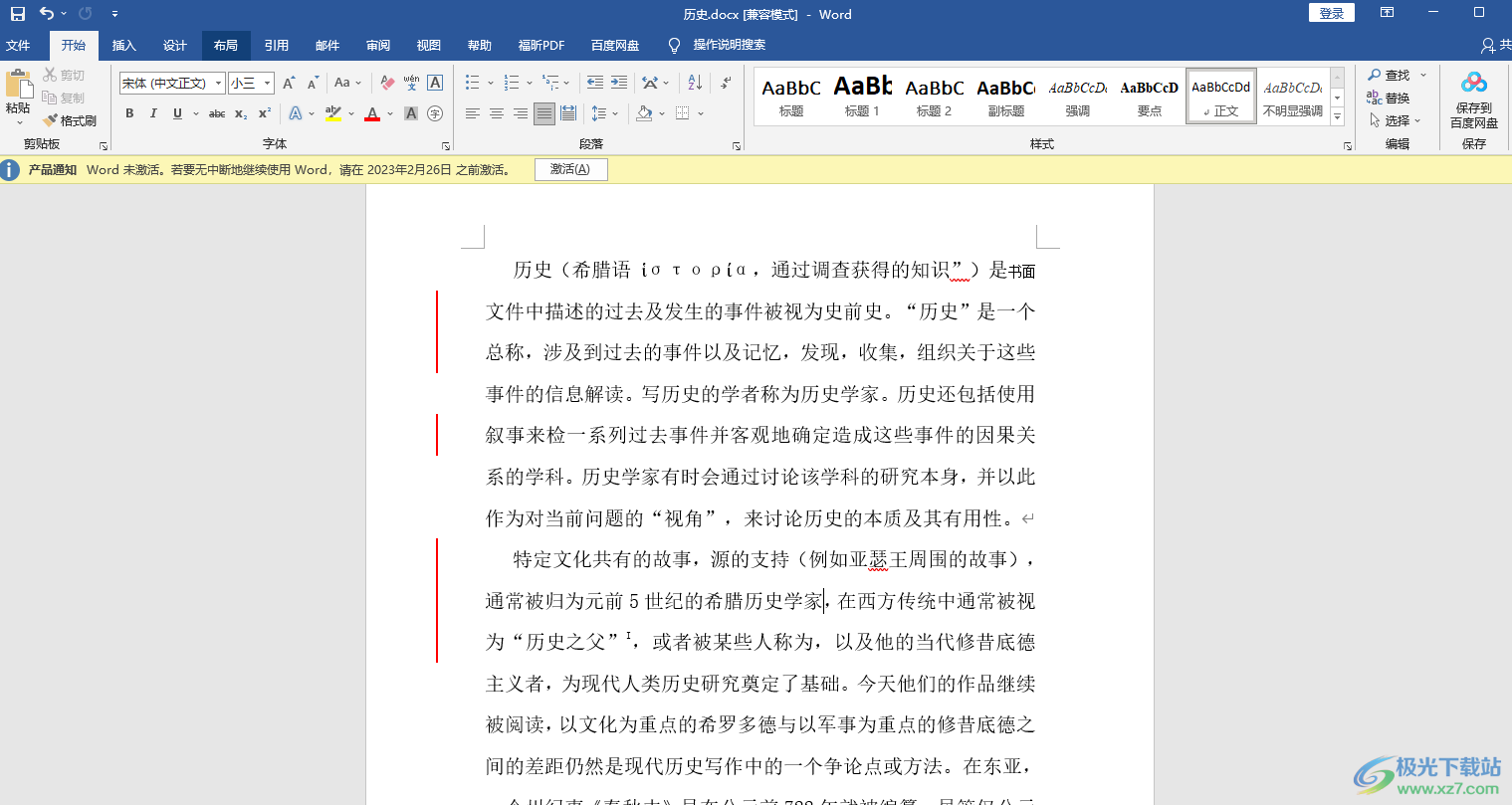Viewport: 1512px width, 805px height.
Task: Click the Paste clipboard icon
Action: [x=18, y=85]
